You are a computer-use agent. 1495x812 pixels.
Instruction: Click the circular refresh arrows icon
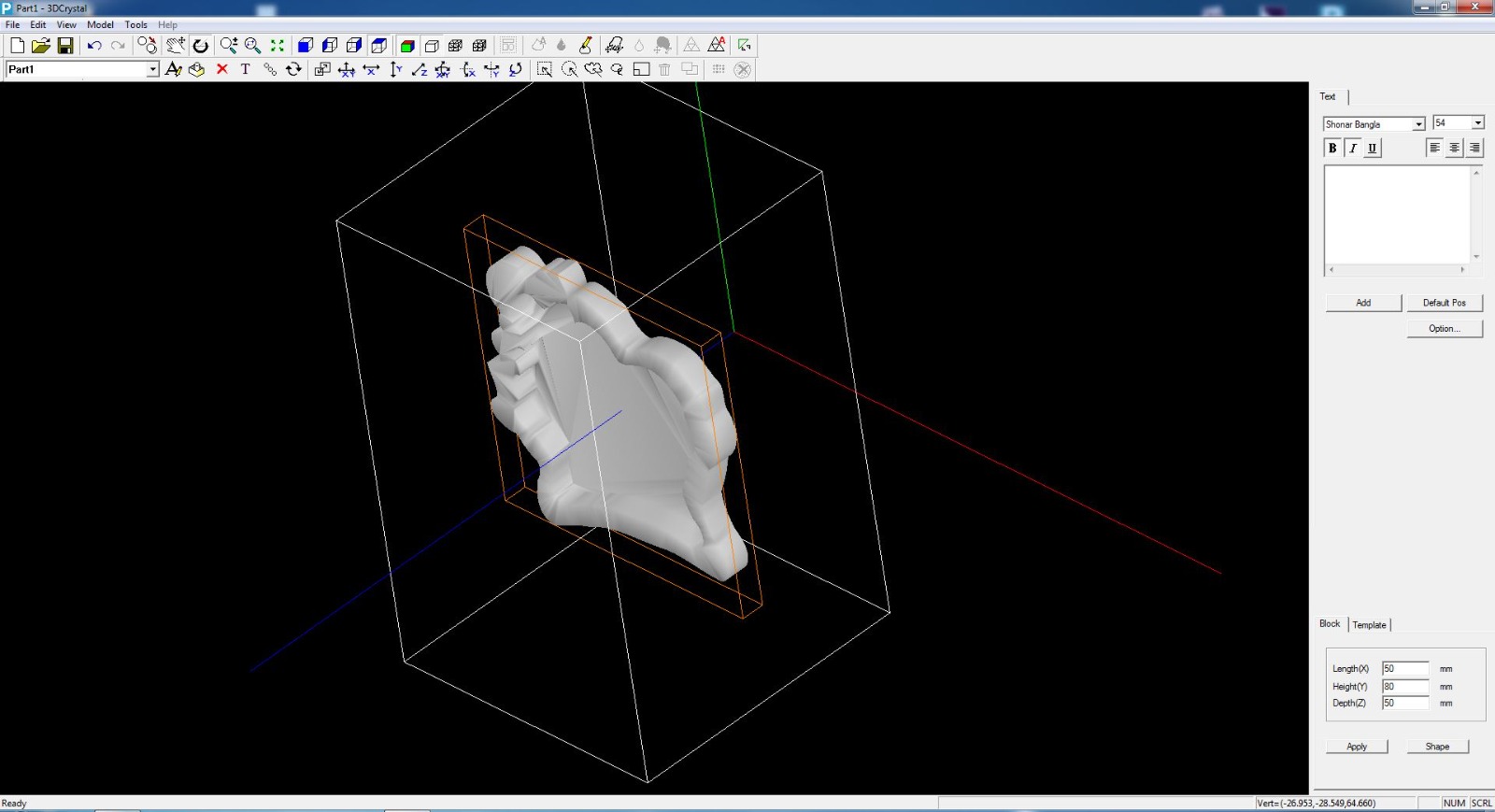click(293, 69)
